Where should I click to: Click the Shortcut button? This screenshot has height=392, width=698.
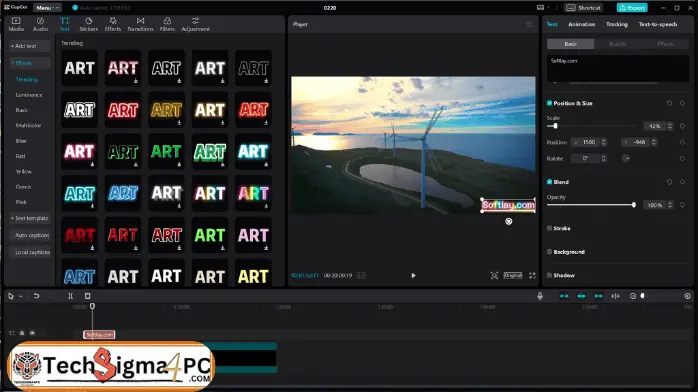click(583, 8)
